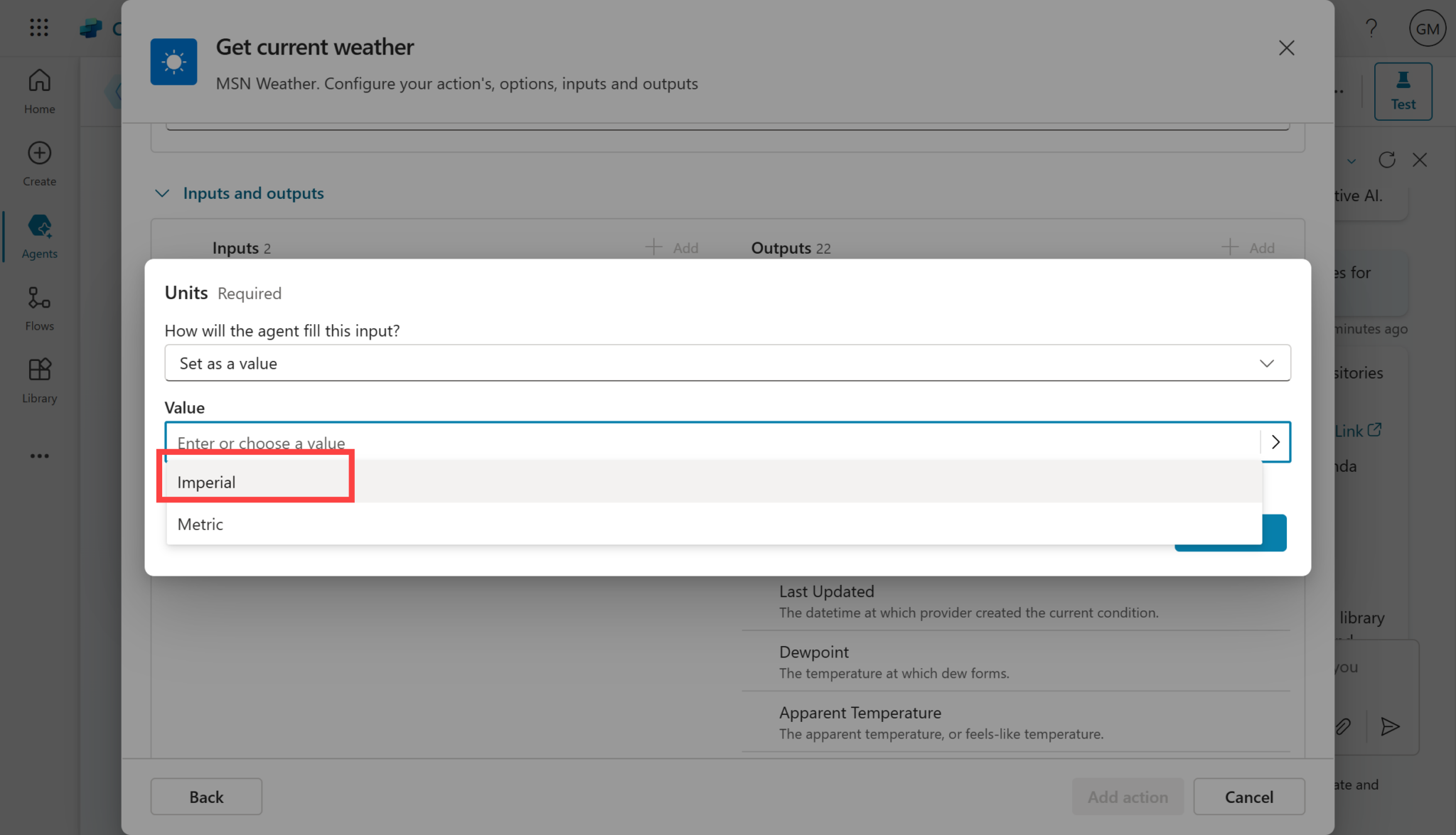Viewport: 1456px width, 835px height.
Task: Select Metric from the units list
Action: pyautogui.click(x=200, y=524)
